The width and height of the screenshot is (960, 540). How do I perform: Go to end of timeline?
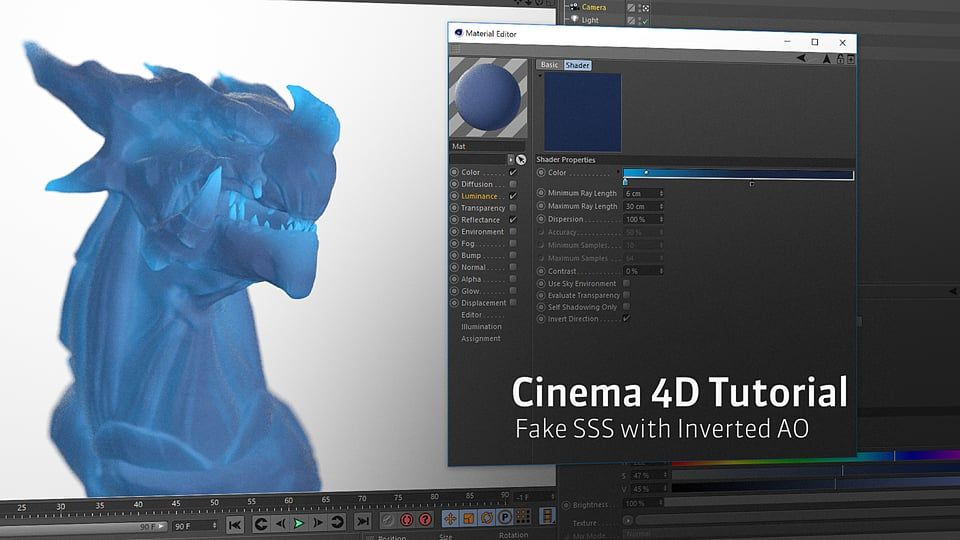tap(363, 521)
